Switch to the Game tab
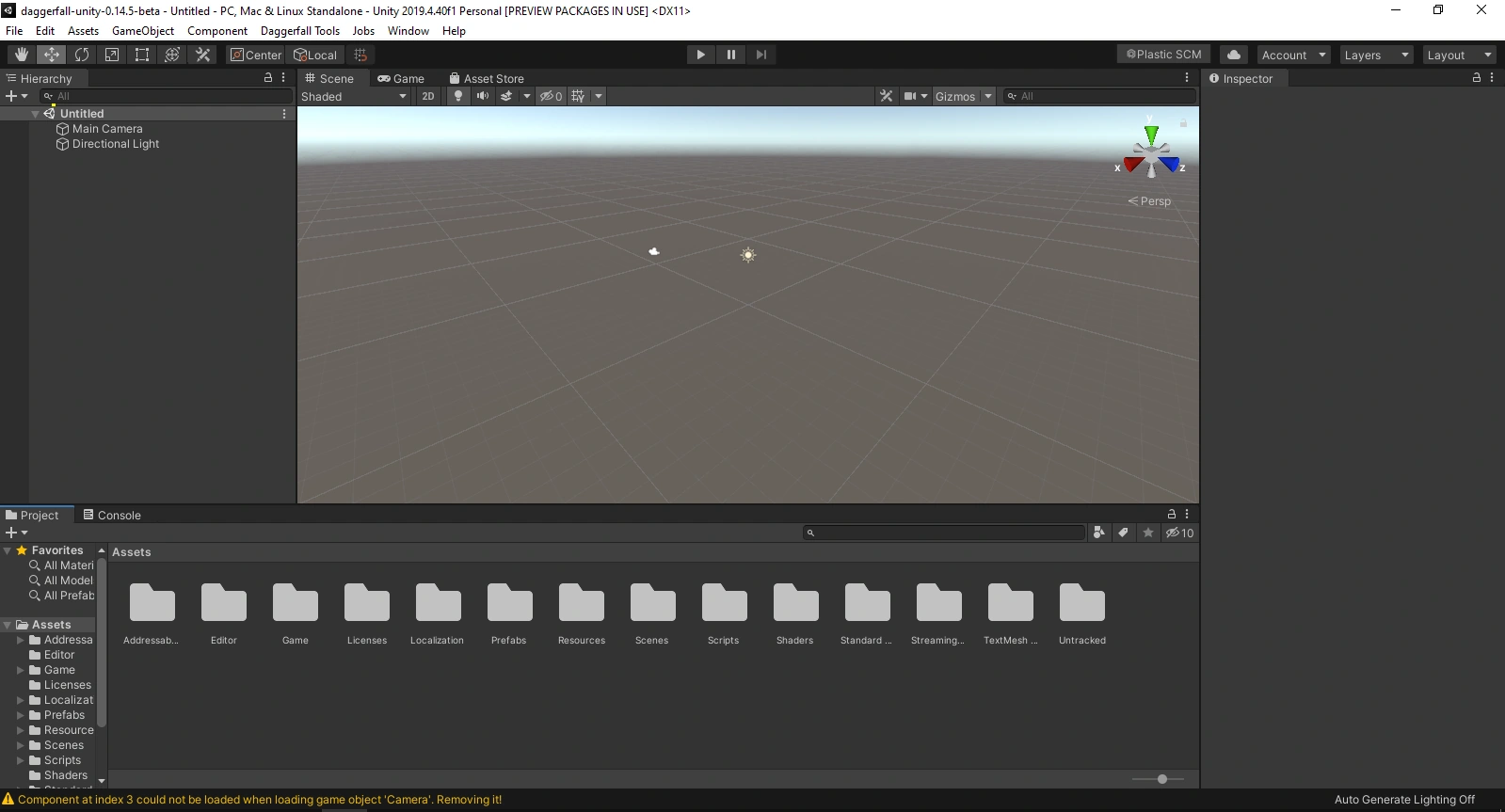Image resolution: width=1505 pixels, height=812 pixels. click(x=401, y=78)
